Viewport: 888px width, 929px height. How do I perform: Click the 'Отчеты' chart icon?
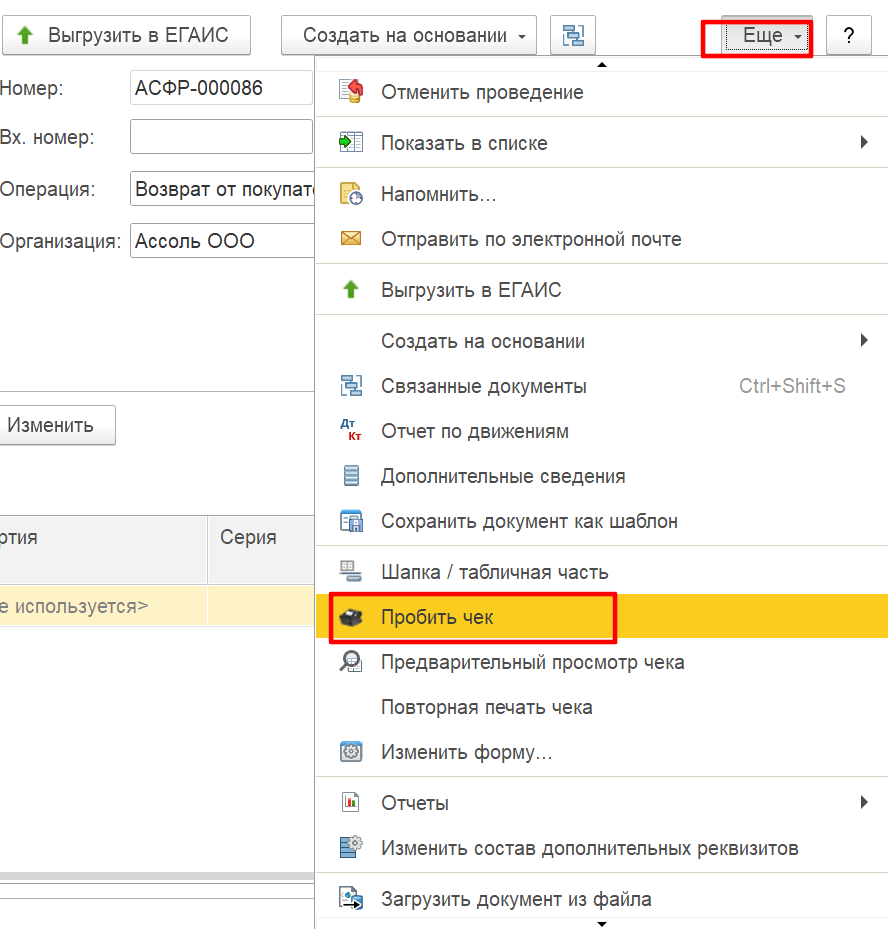[351, 802]
